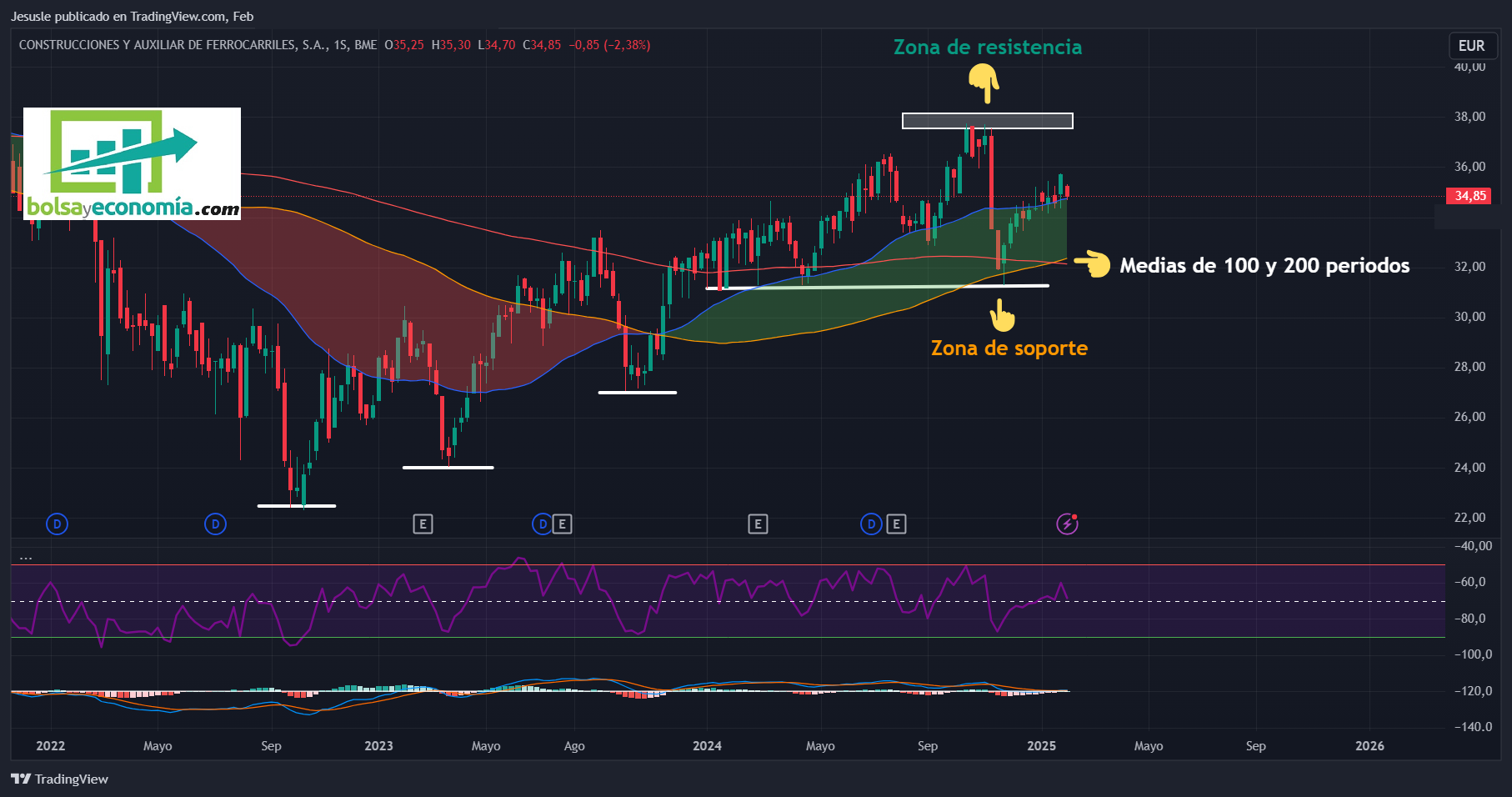Screen dimensions: 1512x797
Task: Click the 2026 date axis label
Action: click(1369, 746)
